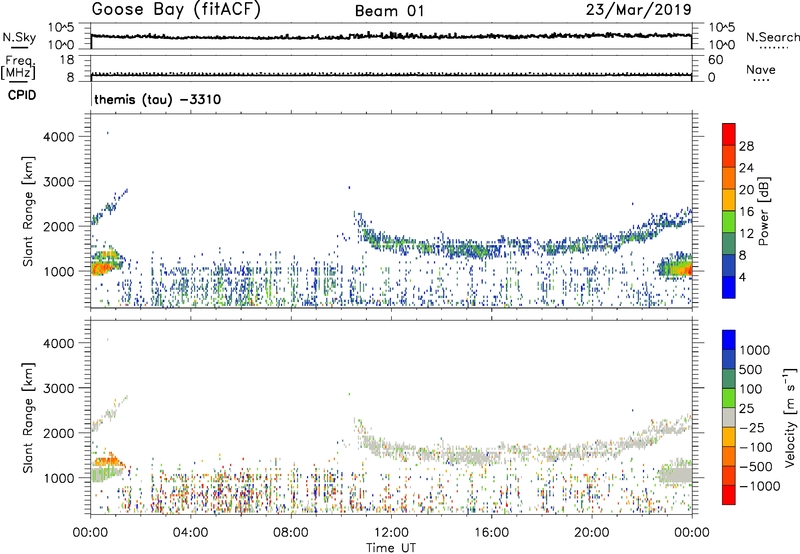
Task: Click the Goose Bay (fitACF) title
Action: 176,10
